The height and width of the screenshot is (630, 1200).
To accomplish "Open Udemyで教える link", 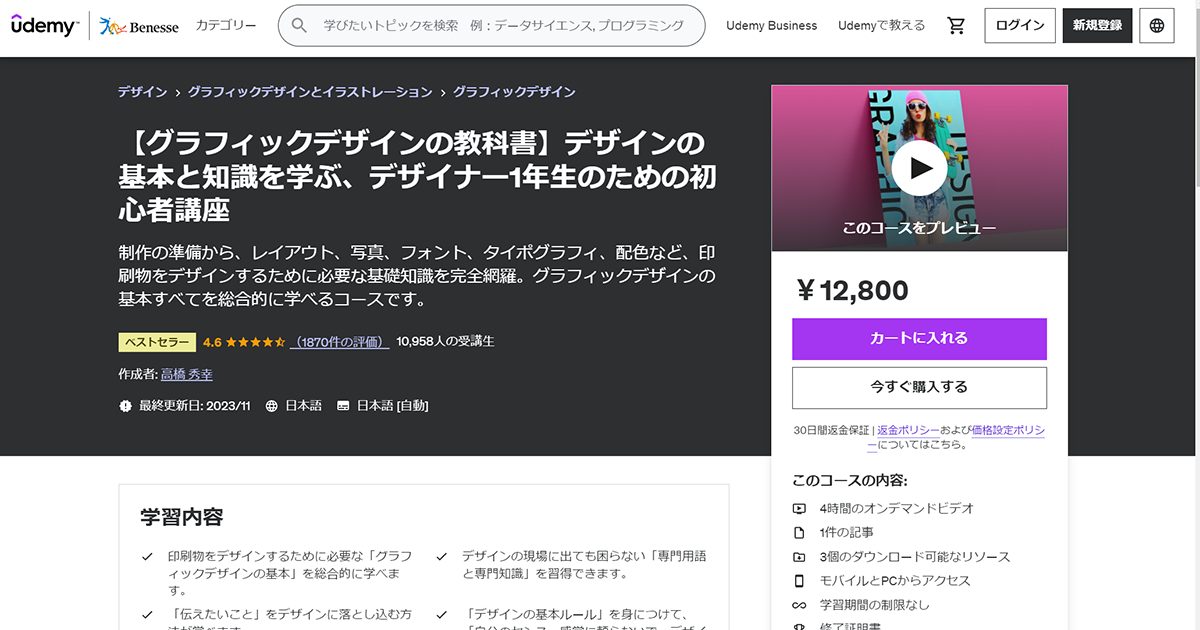I will point(881,26).
